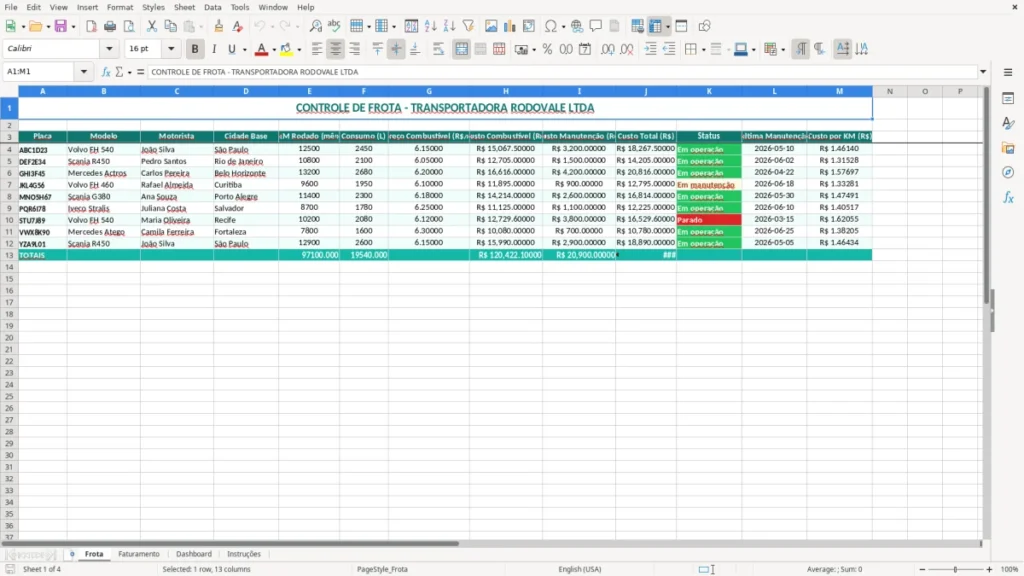Toggle Align Right
Viewport: 1024px width, 576px height.
click(355, 49)
